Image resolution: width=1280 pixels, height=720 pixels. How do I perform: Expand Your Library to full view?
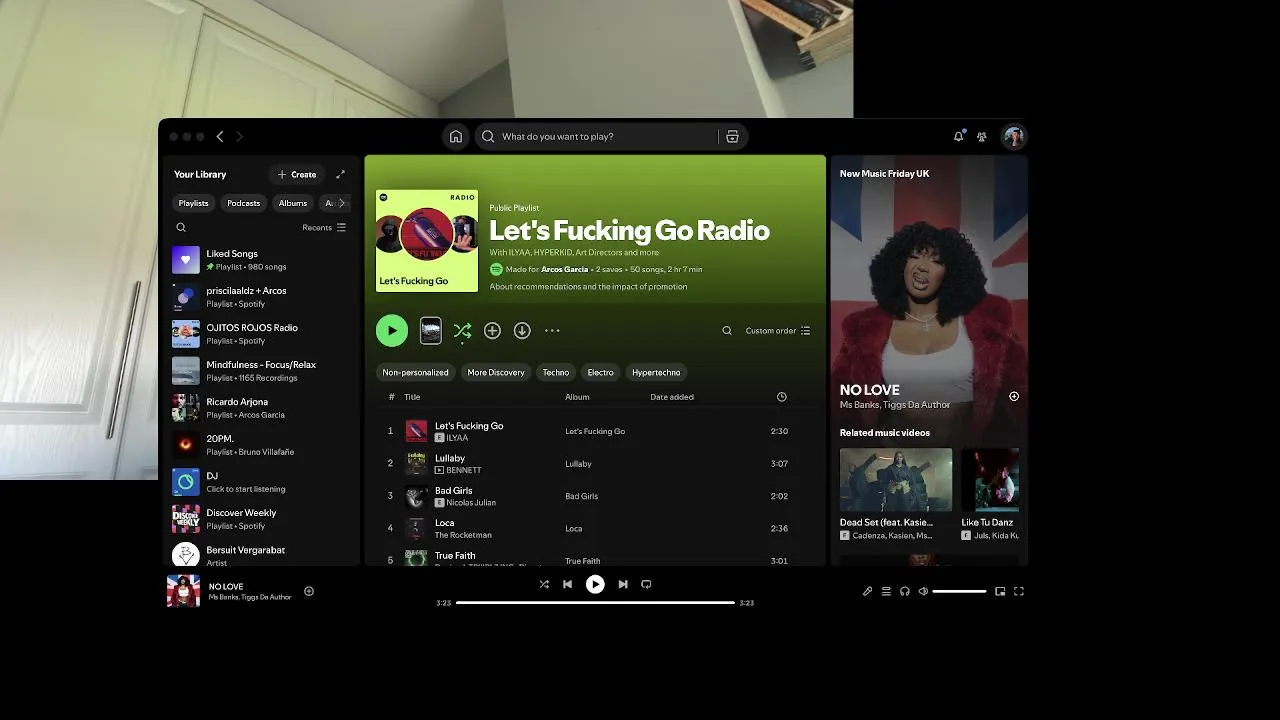(340, 174)
